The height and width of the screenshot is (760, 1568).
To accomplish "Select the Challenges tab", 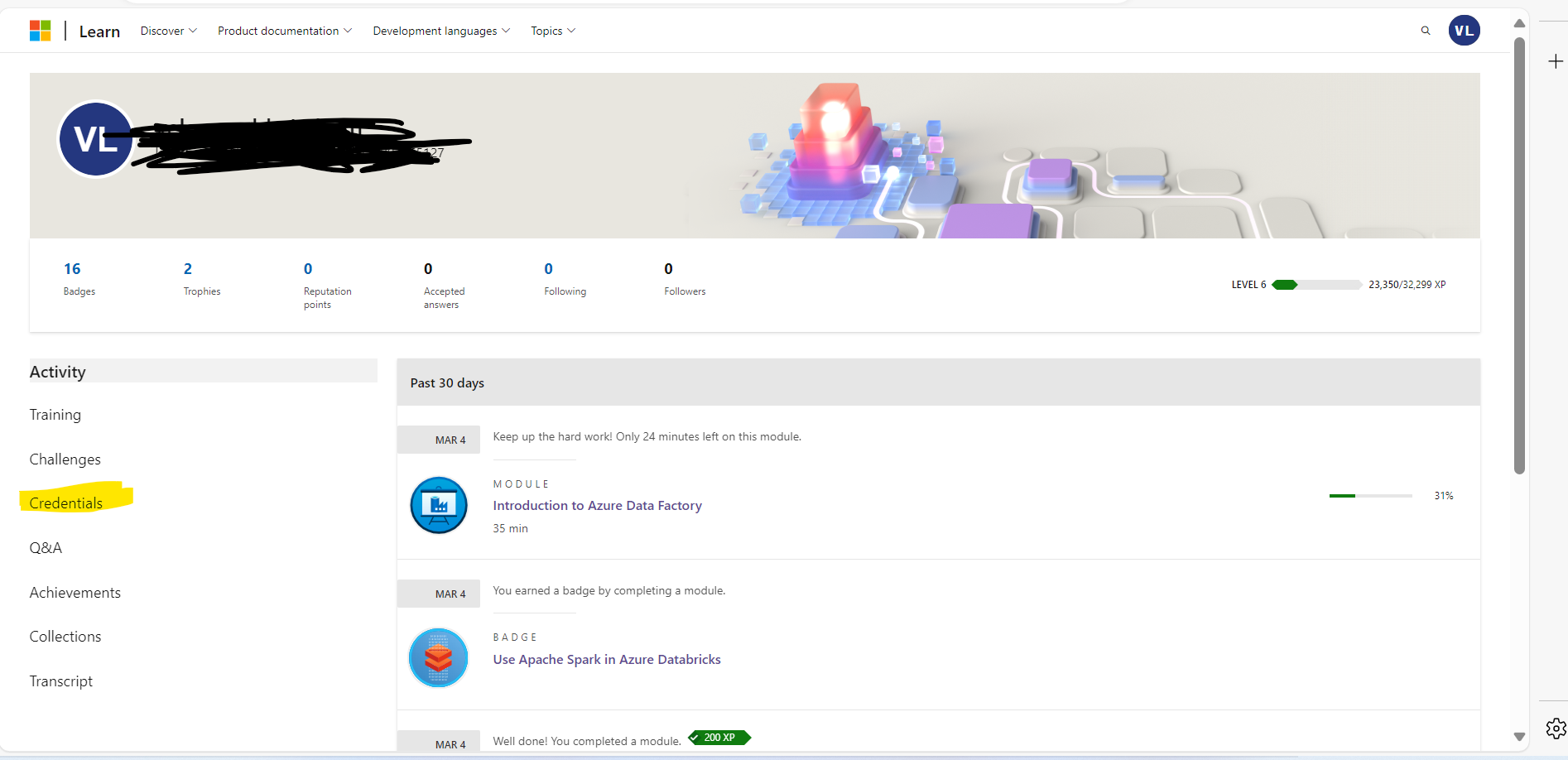I will tap(65, 459).
